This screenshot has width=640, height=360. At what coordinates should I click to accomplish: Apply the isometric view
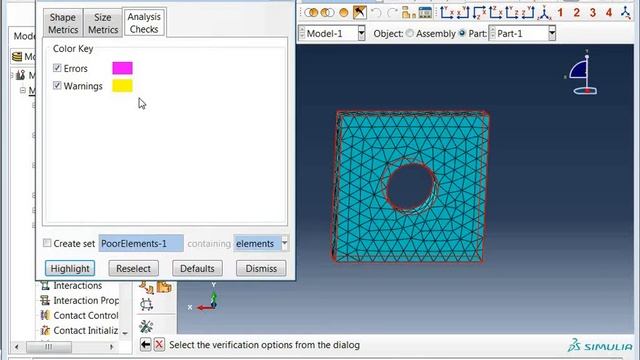(544, 13)
